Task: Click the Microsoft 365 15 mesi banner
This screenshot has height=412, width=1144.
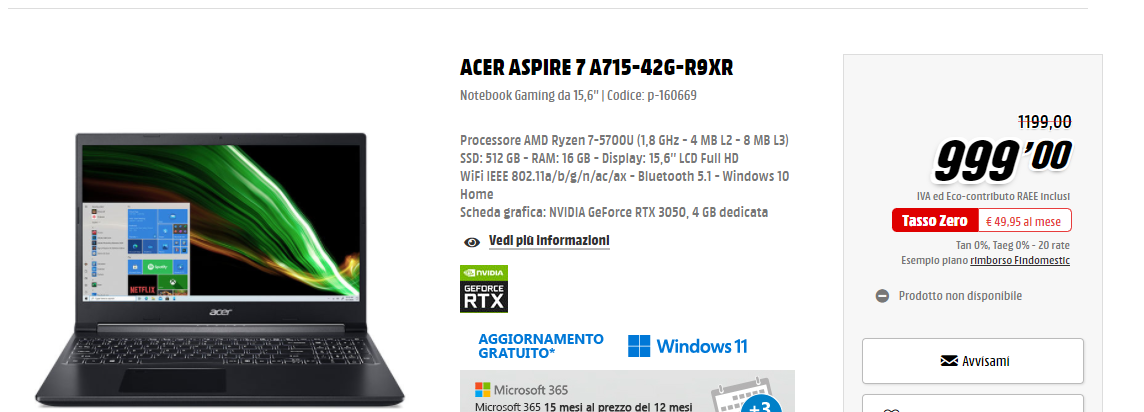Action: click(x=627, y=392)
